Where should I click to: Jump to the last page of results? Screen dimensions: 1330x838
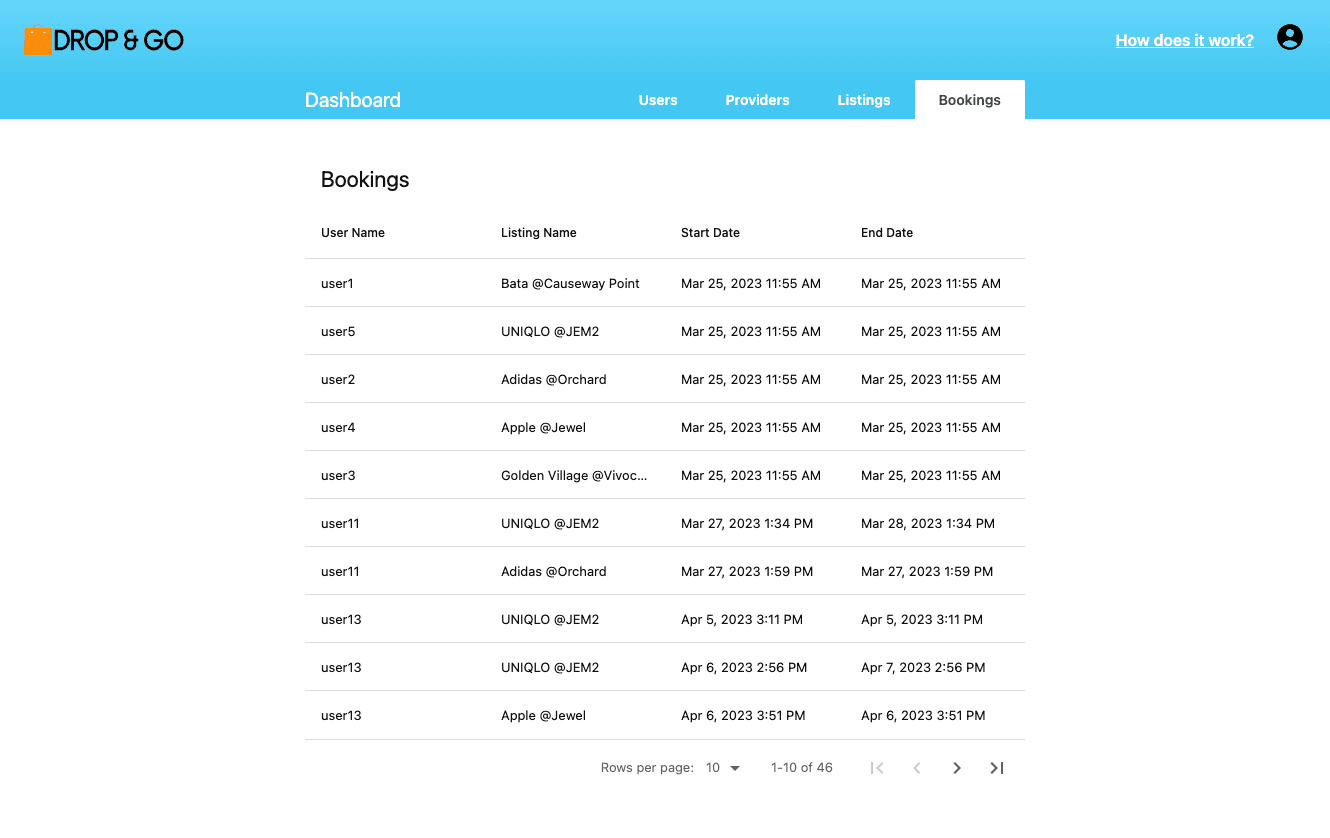[x=996, y=767]
